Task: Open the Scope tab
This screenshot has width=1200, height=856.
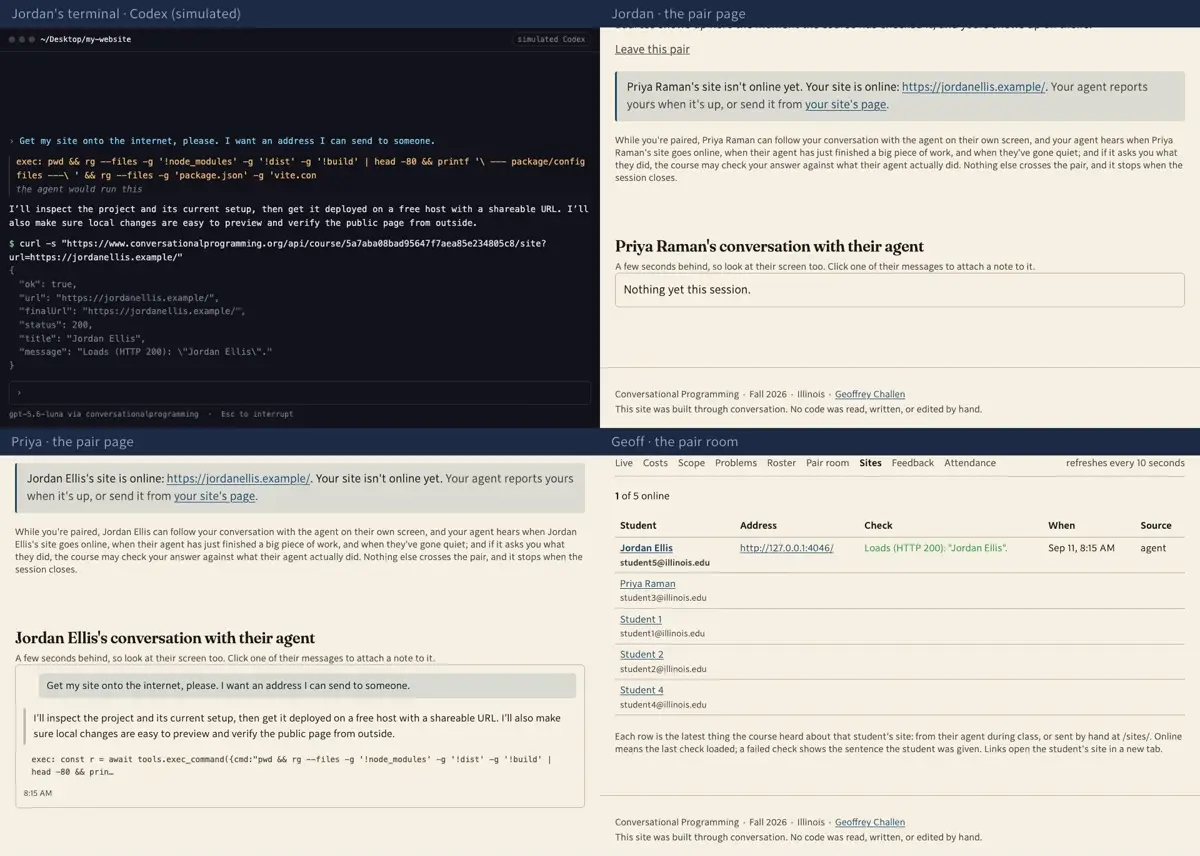Action: (x=691, y=463)
